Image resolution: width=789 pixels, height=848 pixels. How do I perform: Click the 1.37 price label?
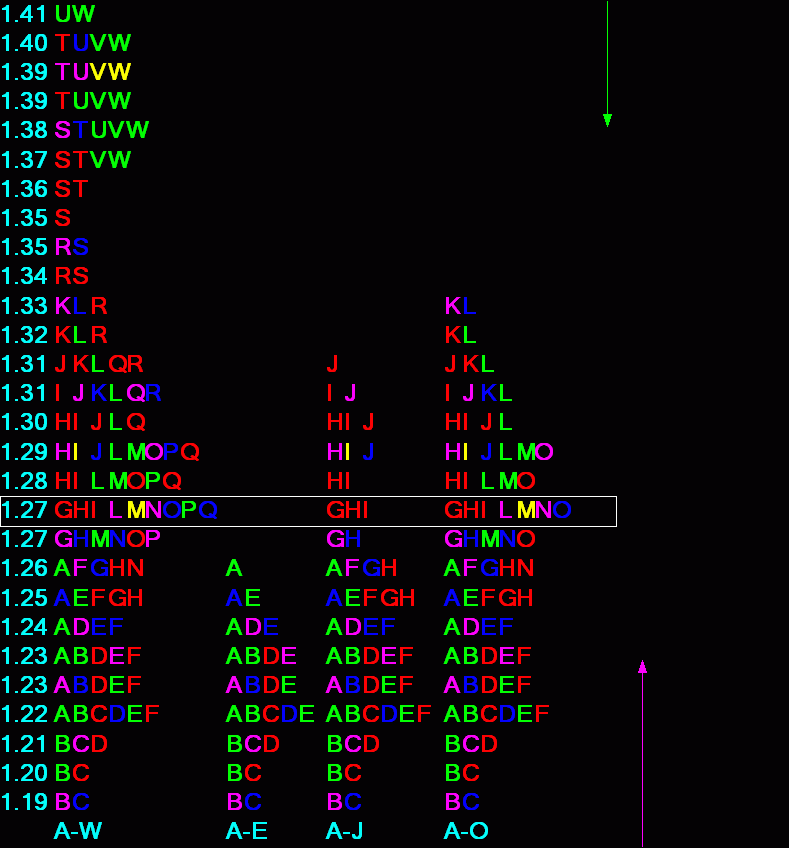[x=24, y=160]
